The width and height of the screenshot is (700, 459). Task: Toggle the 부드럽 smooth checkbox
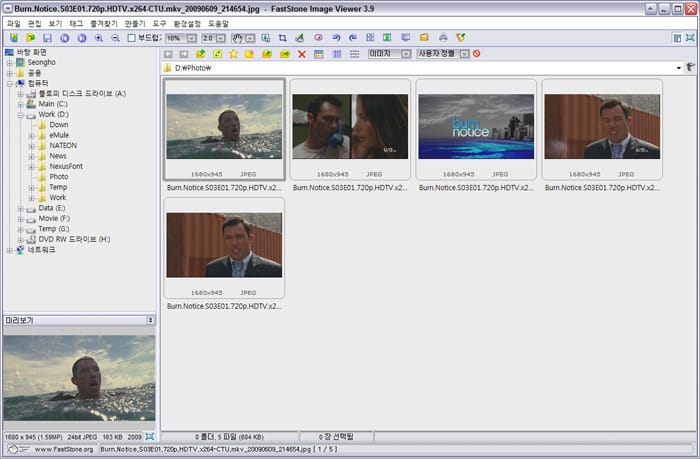131,38
